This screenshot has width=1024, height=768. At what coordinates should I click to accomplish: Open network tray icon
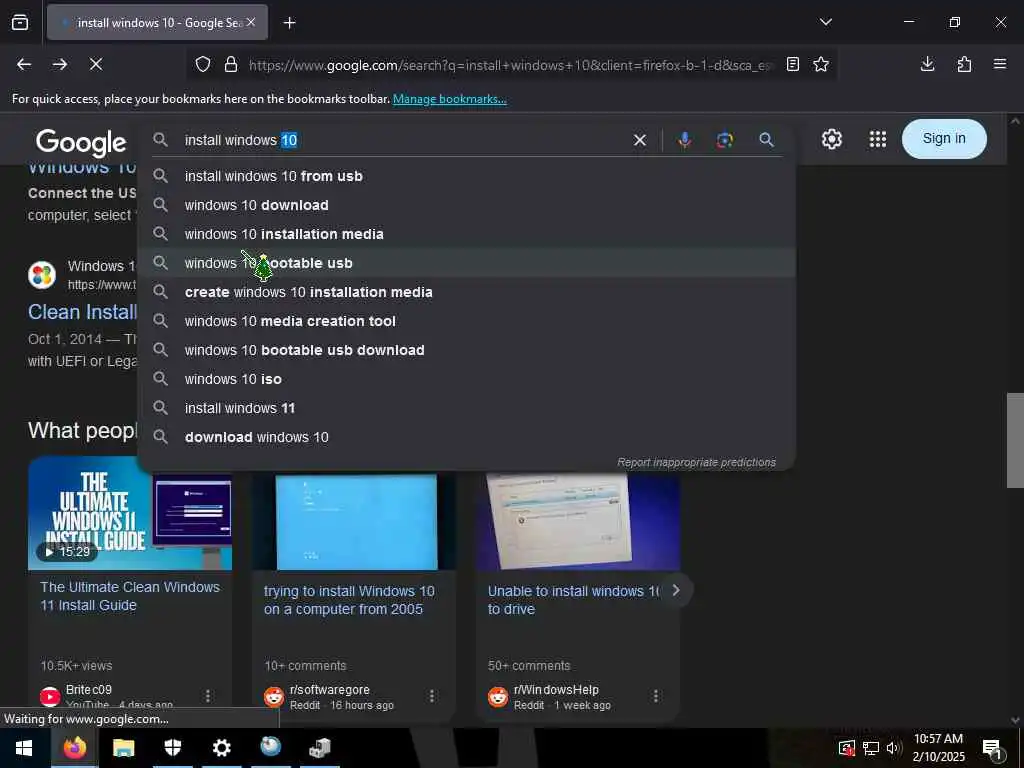[871, 748]
